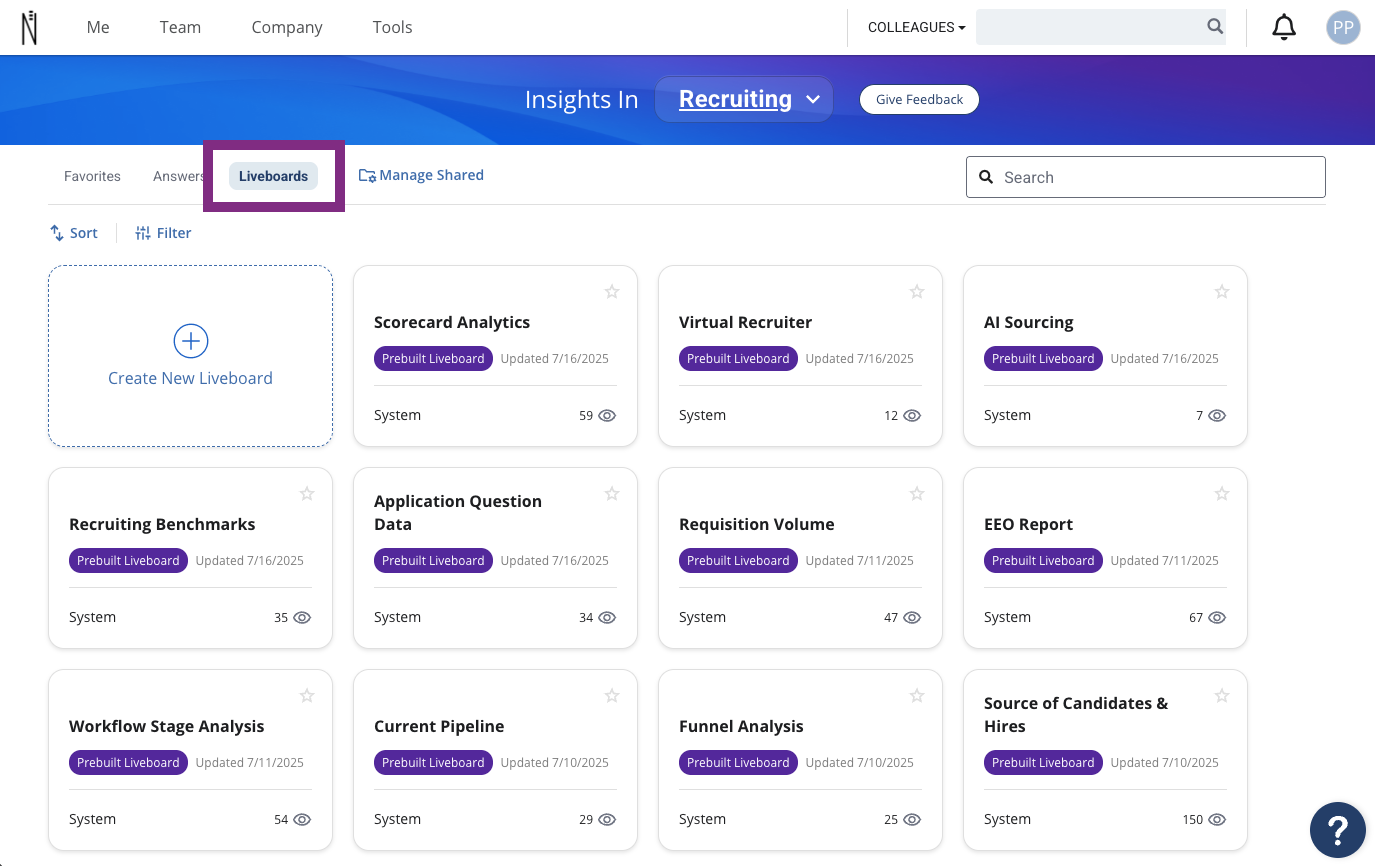1375x866 pixels.
Task: Favorite the Requisition Volume card star
Action: tap(917, 494)
